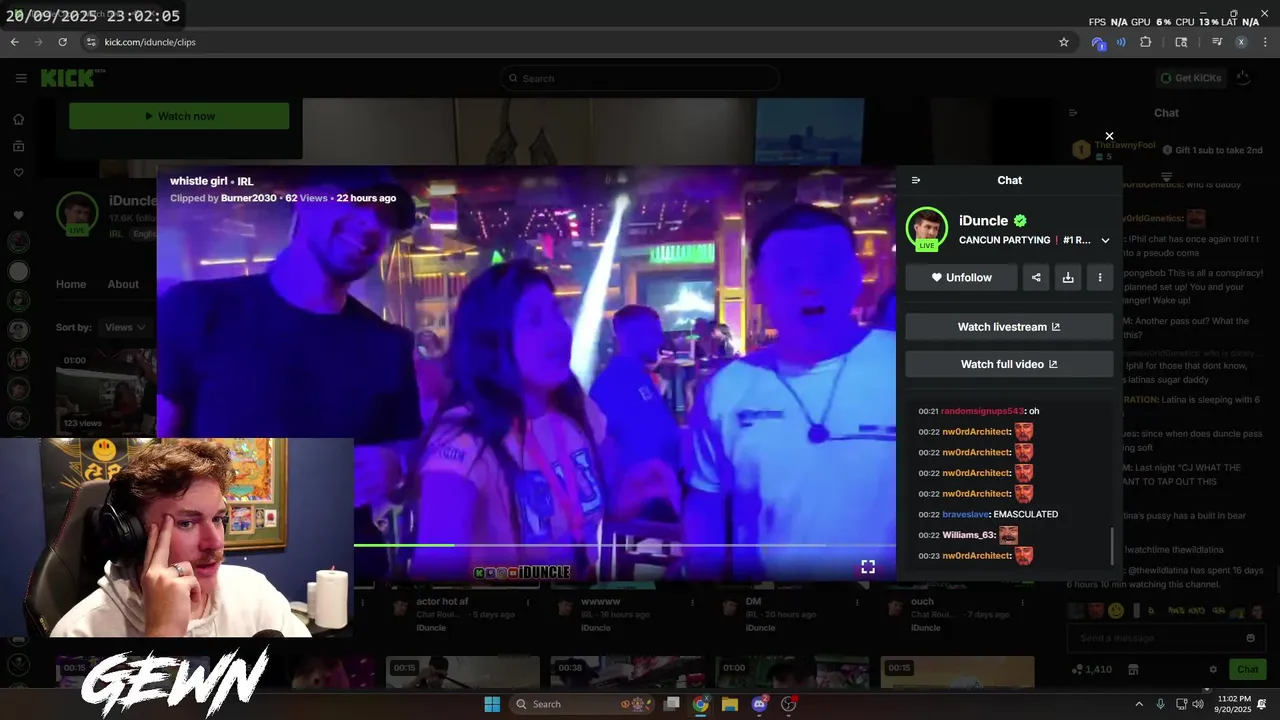Viewport: 1280px width, 720px height.
Task: Go back in the browser
Action: pos(14,42)
